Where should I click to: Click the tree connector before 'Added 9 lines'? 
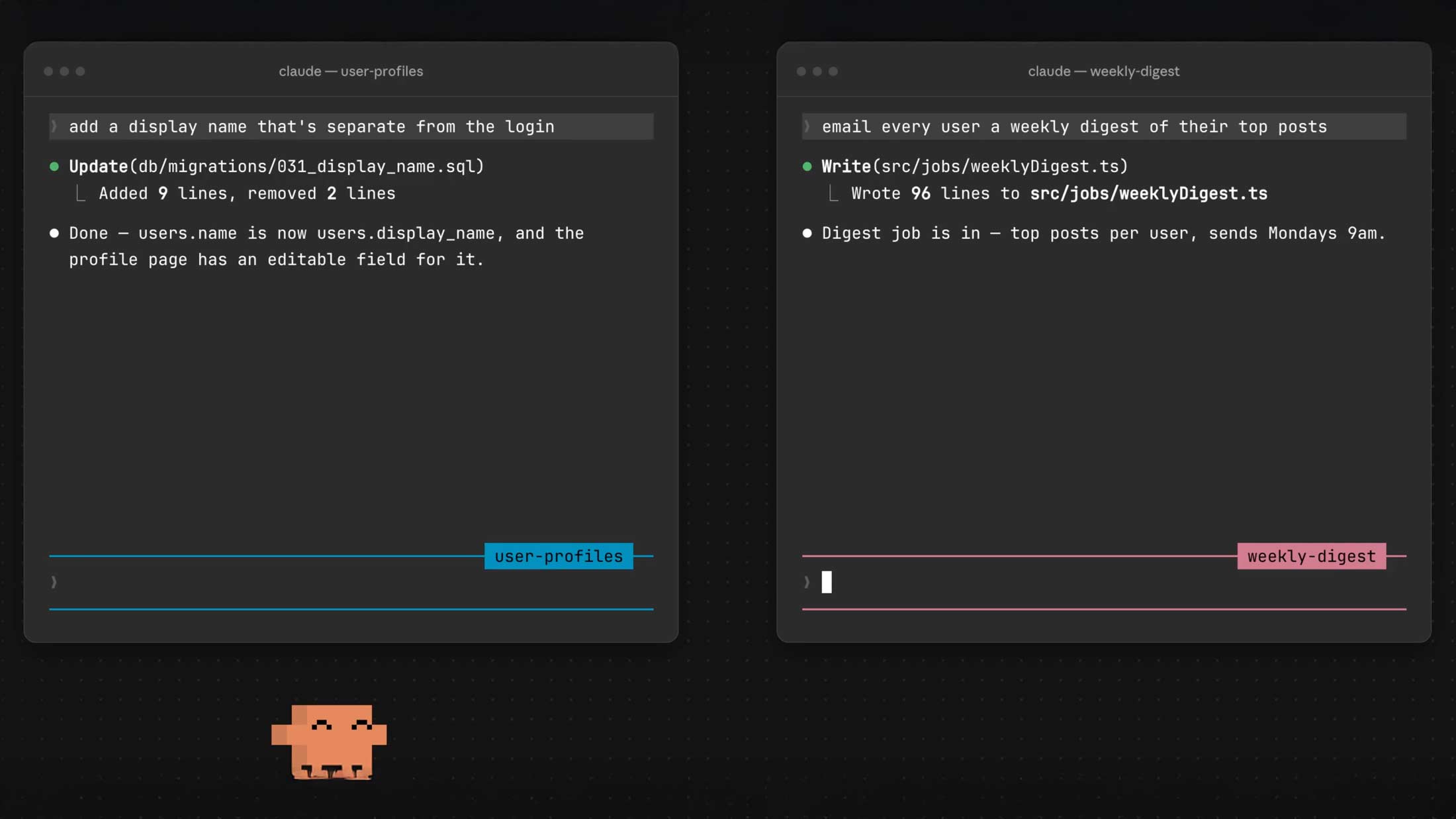pos(80,193)
